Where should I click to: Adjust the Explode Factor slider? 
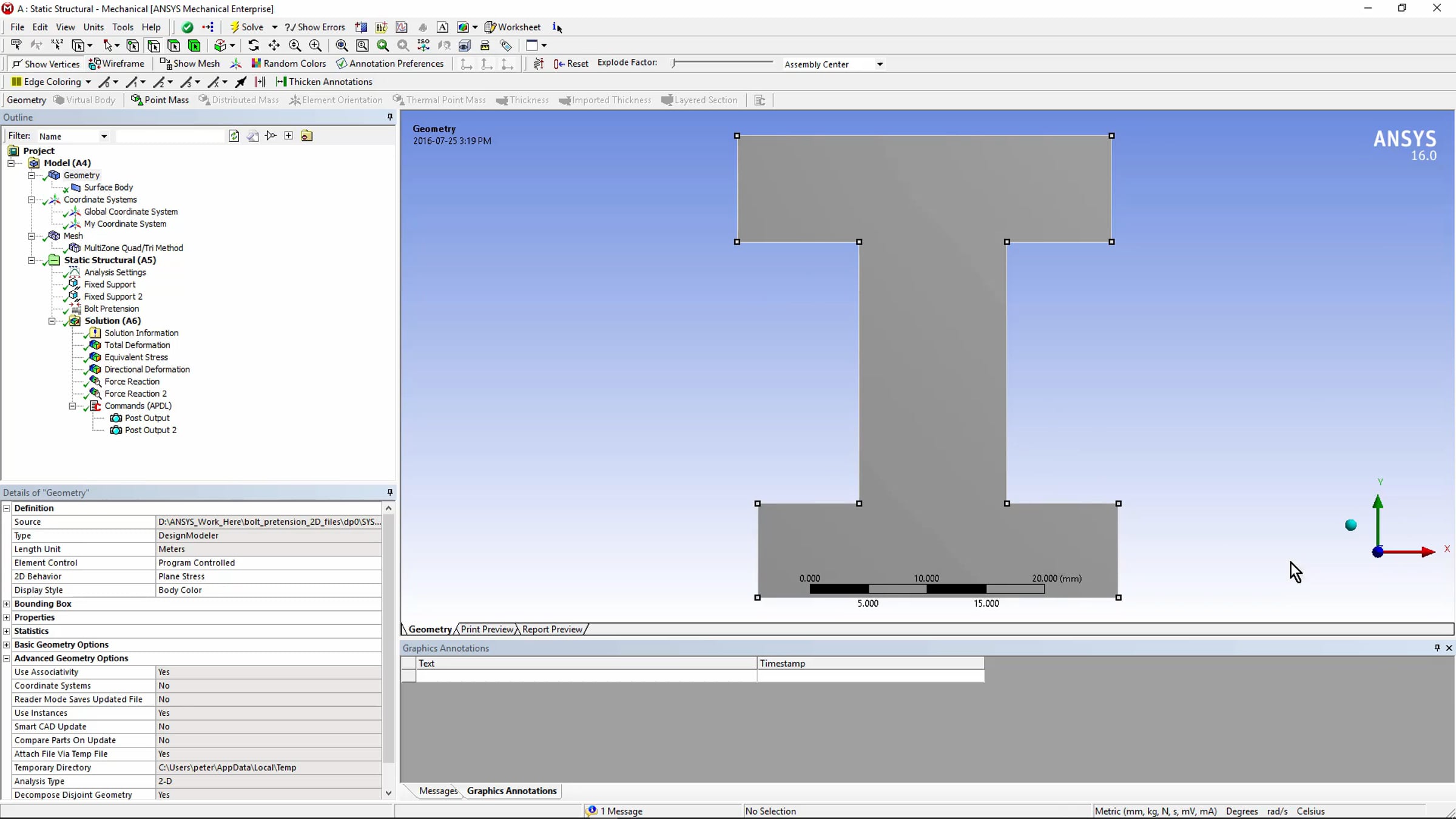[x=675, y=62]
